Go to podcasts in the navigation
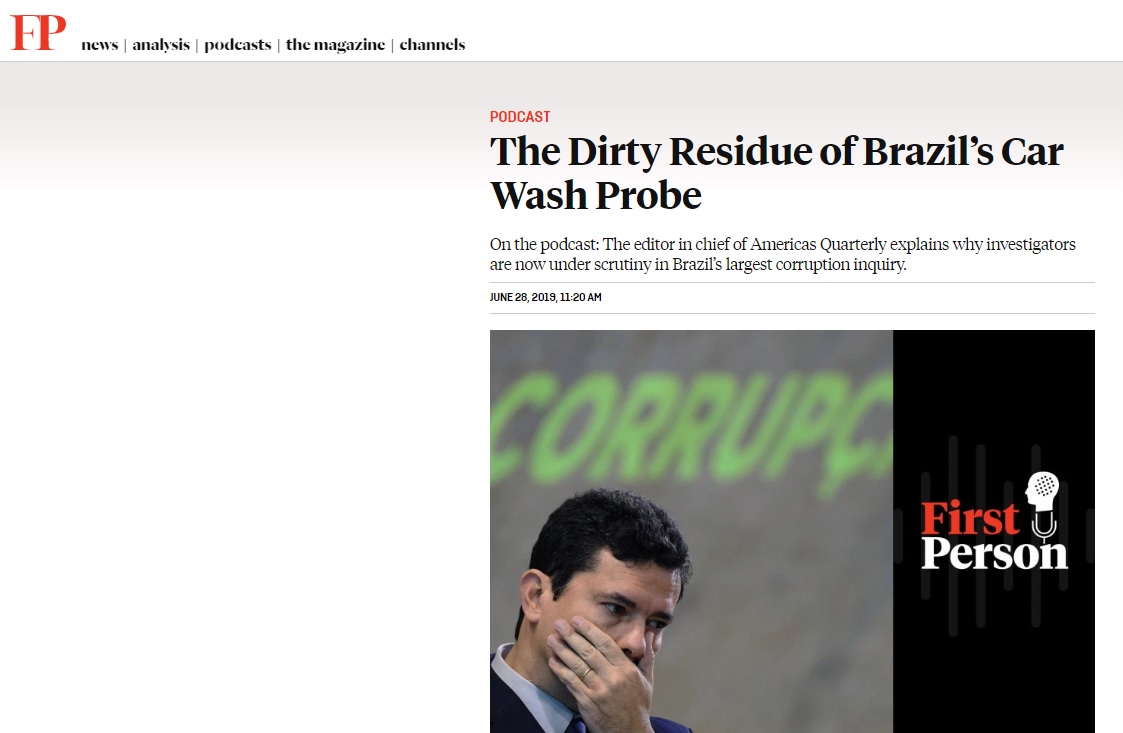This screenshot has width=1123, height=733. [238, 44]
